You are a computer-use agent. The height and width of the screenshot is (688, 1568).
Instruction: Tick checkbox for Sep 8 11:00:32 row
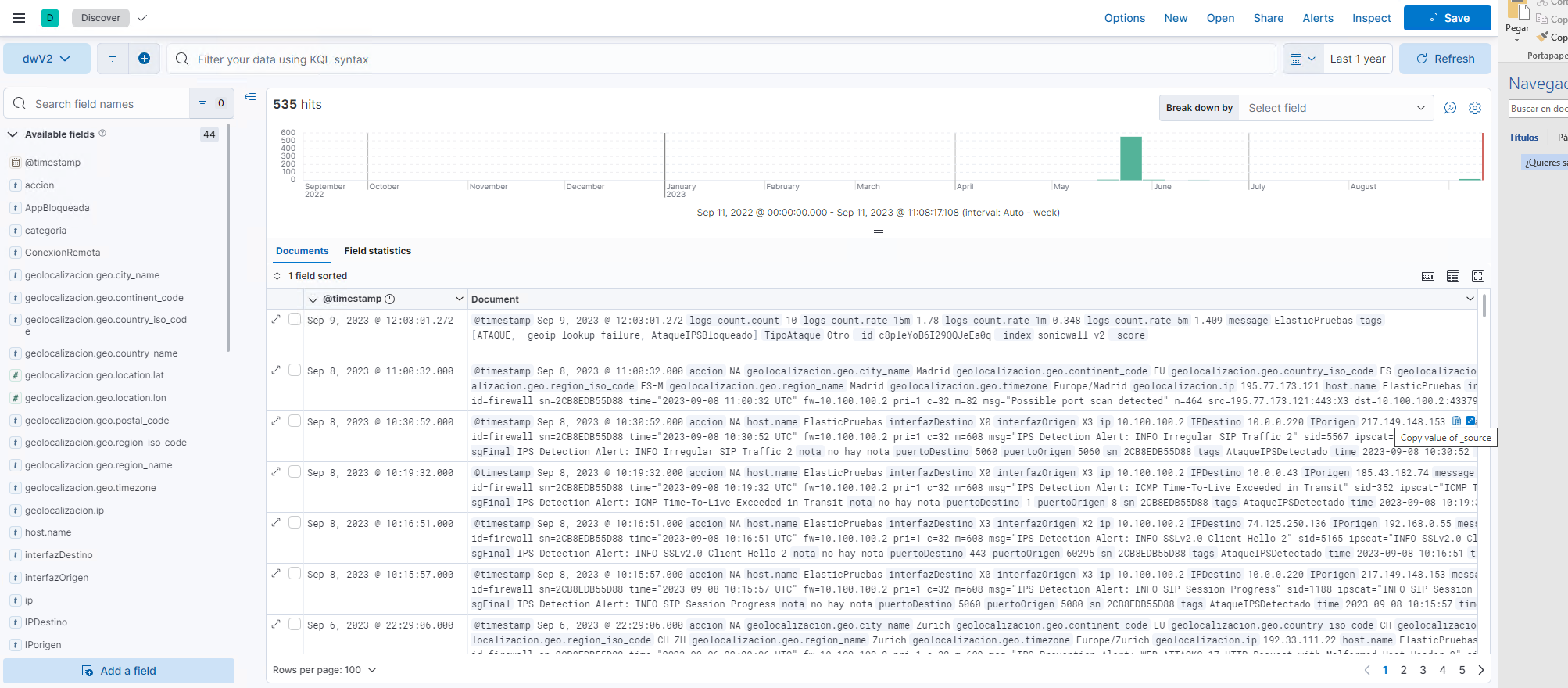(295, 371)
